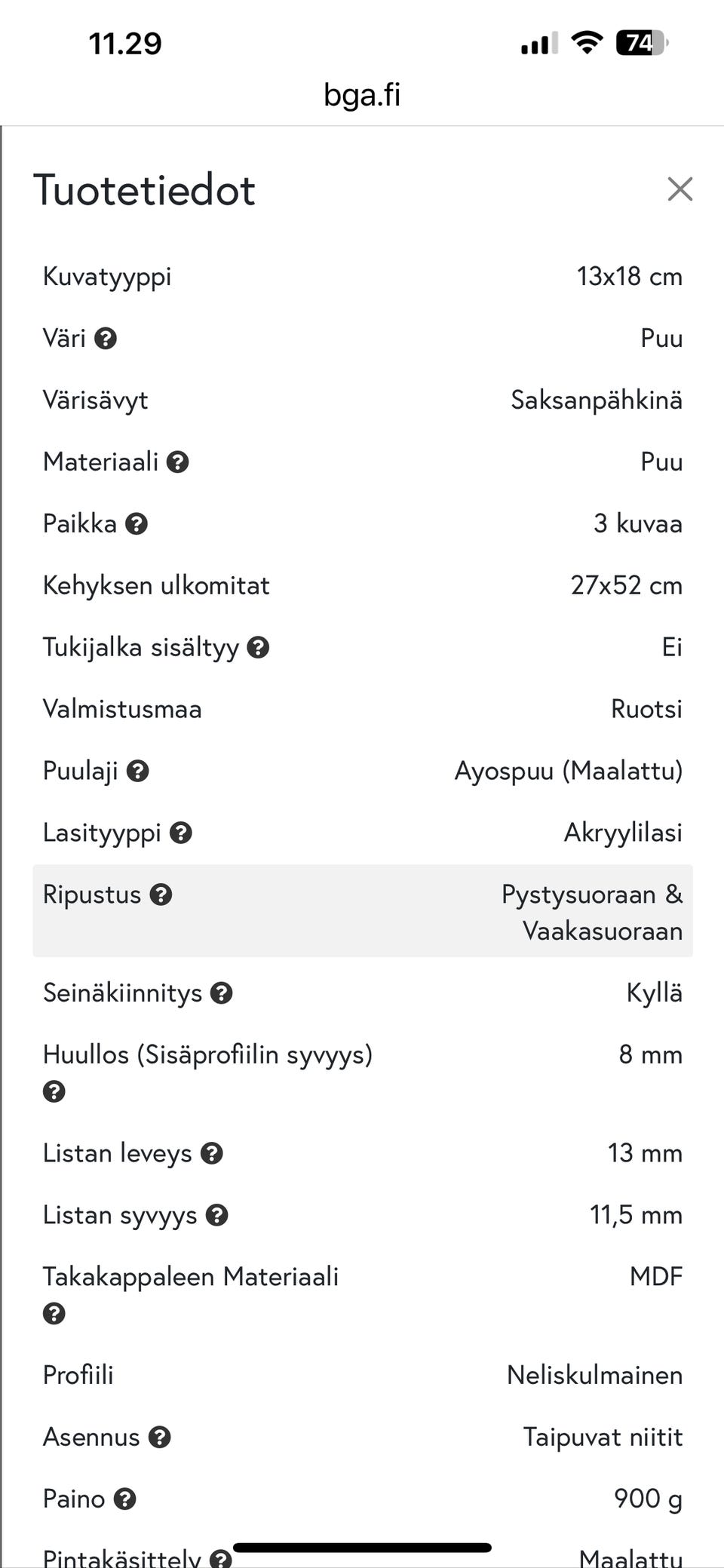Viewport: 724px width, 1568px height.
Task: Open the help icon next to Väri
Action: coord(105,338)
